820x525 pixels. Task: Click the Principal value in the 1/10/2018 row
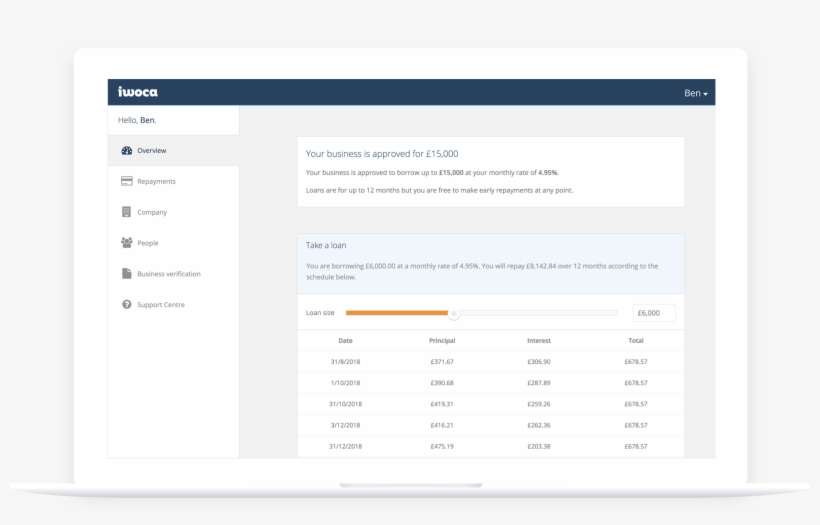coord(442,383)
